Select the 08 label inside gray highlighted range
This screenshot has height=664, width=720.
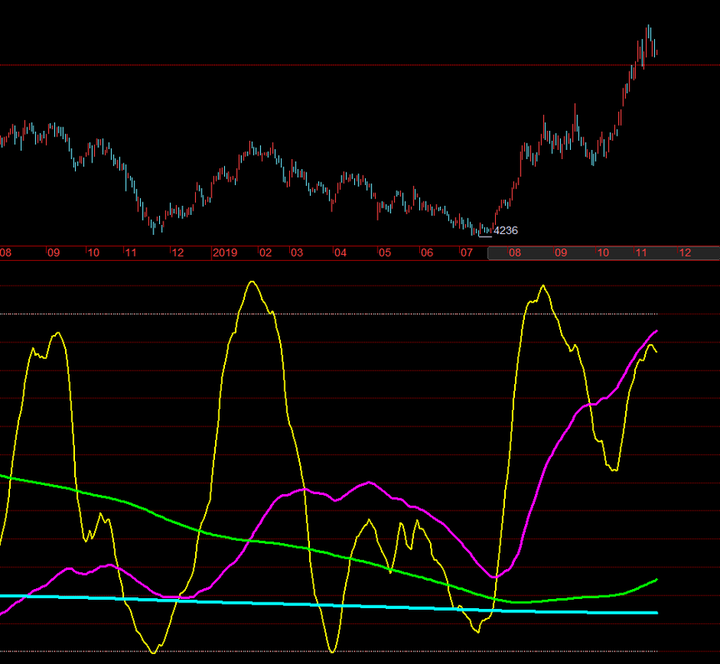tap(515, 253)
